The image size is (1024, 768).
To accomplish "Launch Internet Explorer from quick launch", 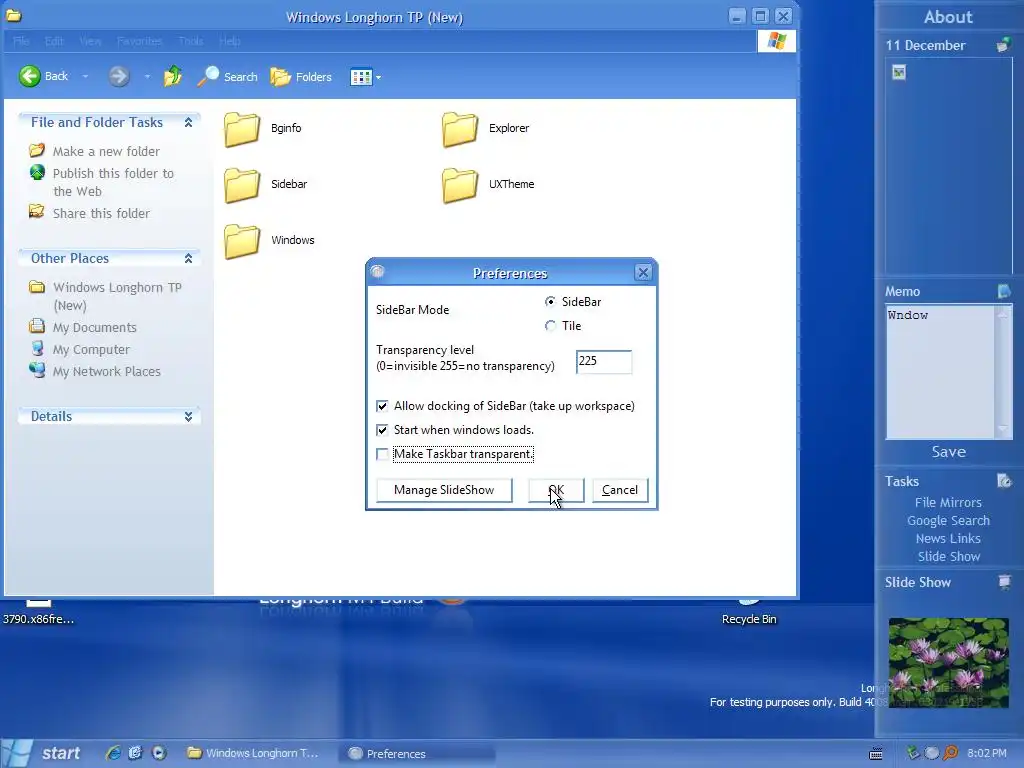I will [x=113, y=753].
